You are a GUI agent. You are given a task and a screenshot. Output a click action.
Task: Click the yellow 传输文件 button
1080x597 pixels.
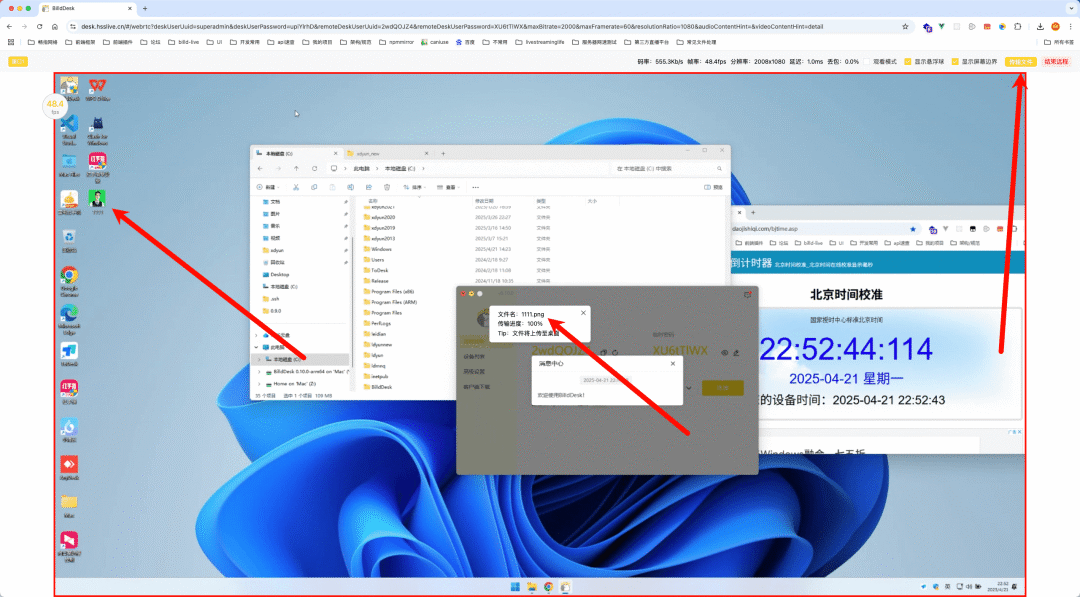click(1020, 62)
